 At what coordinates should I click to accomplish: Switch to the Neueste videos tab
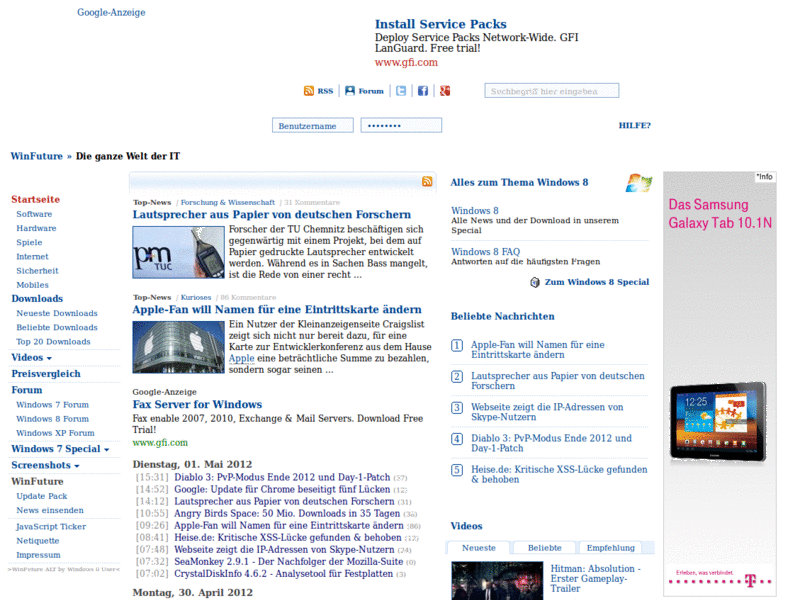point(479,547)
